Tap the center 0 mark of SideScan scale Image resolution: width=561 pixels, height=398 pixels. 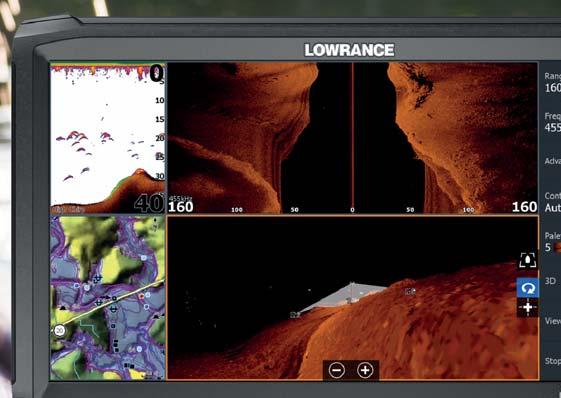pyautogui.click(x=352, y=210)
